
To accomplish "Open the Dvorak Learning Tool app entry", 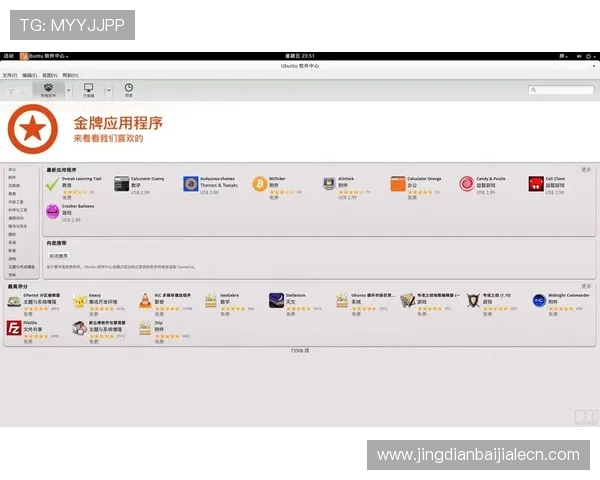I will click(75, 187).
